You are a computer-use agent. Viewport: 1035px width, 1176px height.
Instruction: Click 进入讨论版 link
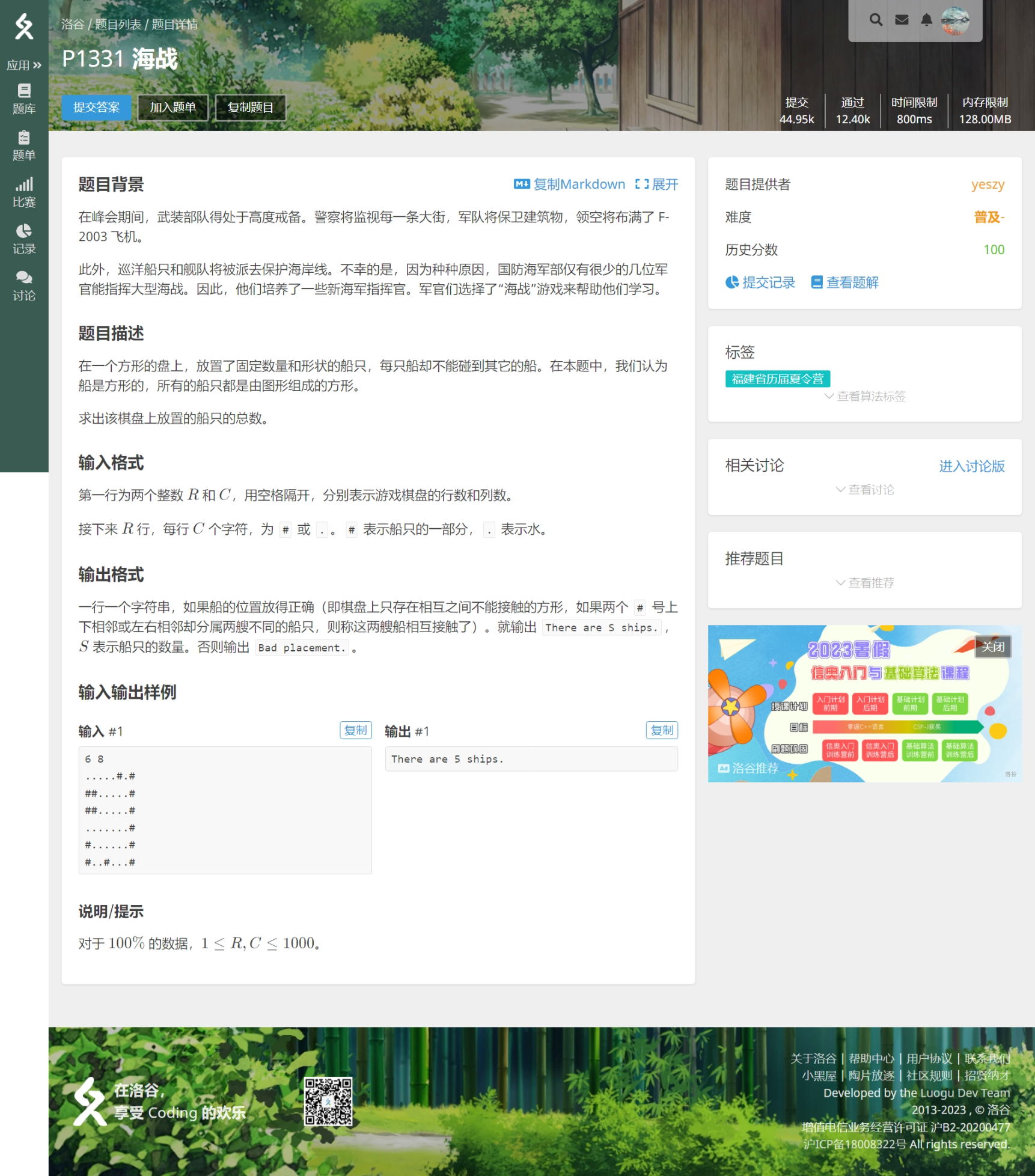(971, 466)
